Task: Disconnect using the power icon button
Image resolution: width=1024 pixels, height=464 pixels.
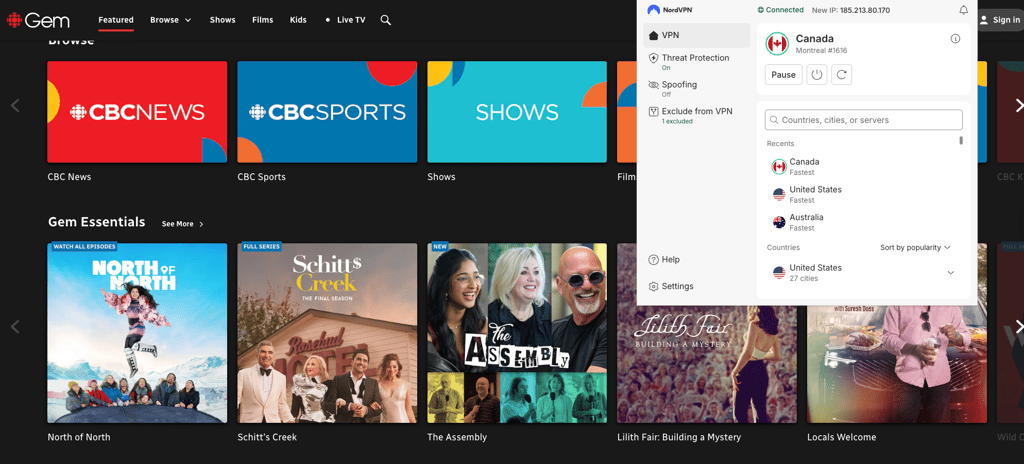Action: pyautogui.click(x=816, y=75)
